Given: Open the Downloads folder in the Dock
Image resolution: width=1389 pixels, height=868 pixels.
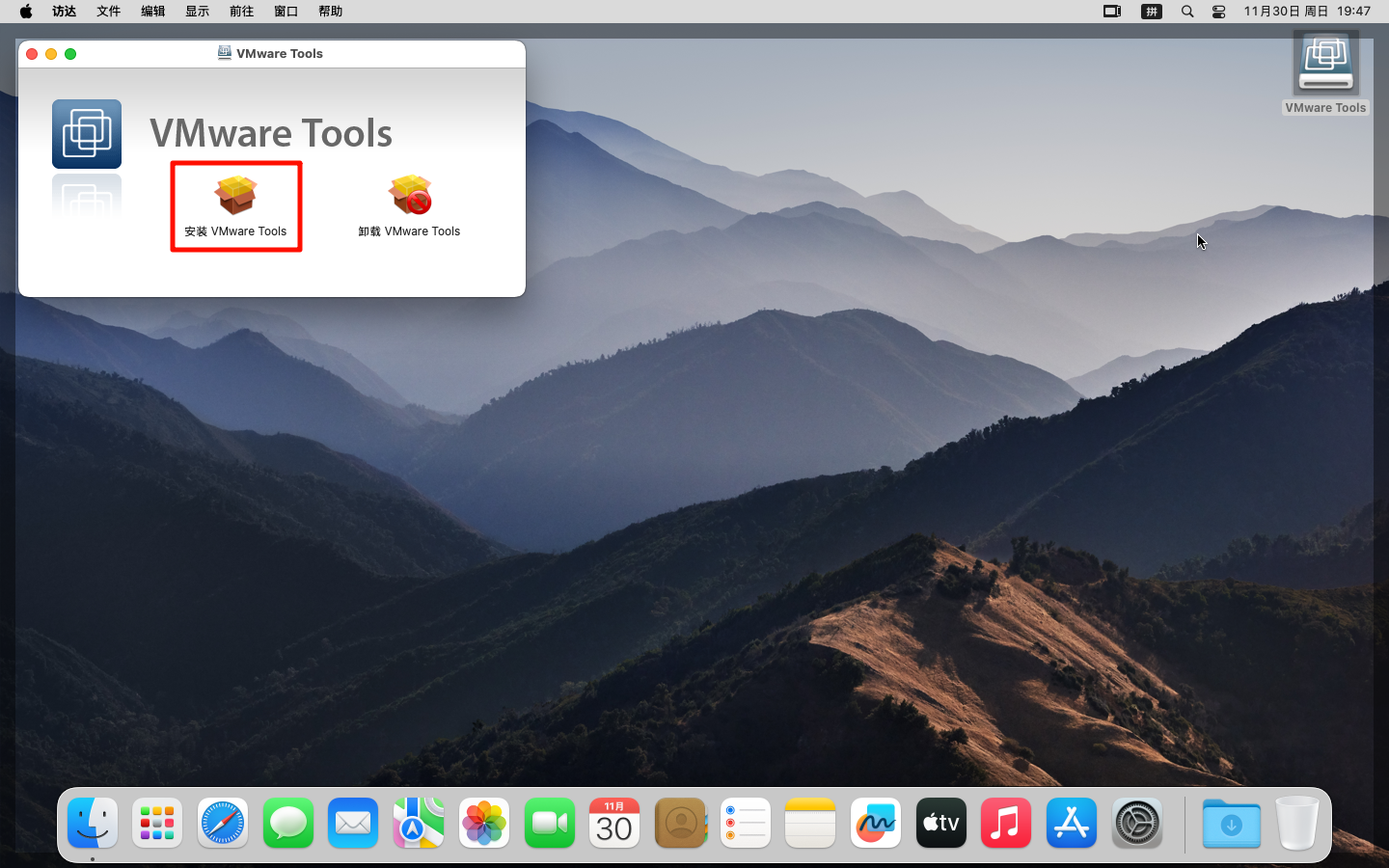Looking at the screenshot, I should (x=1232, y=824).
